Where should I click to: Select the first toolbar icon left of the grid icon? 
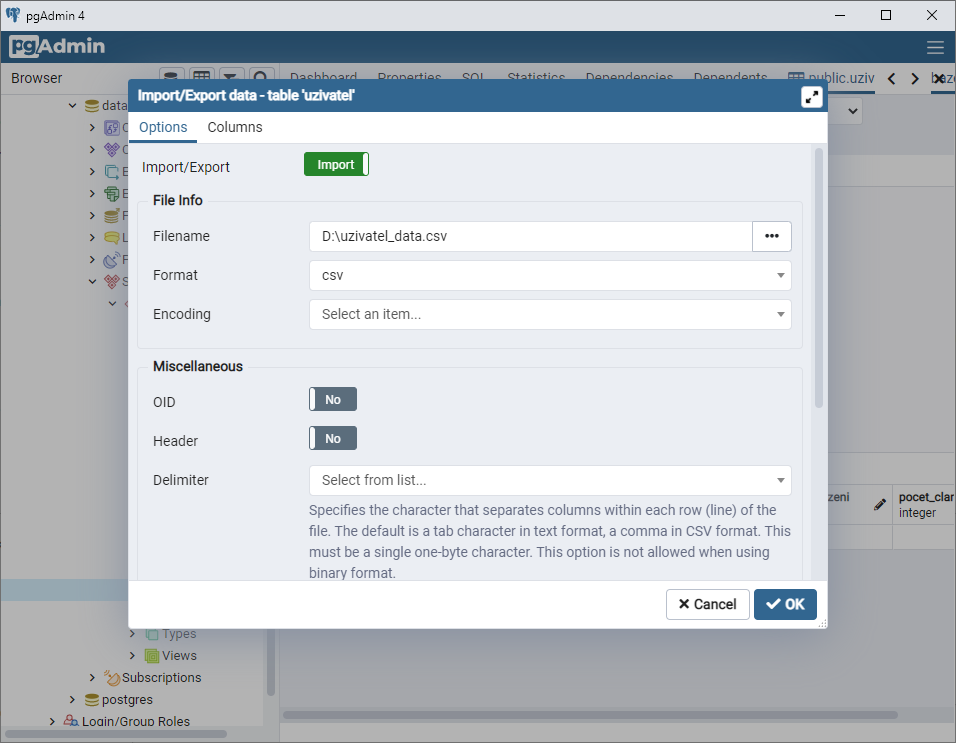pyautogui.click(x=170, y=77)
